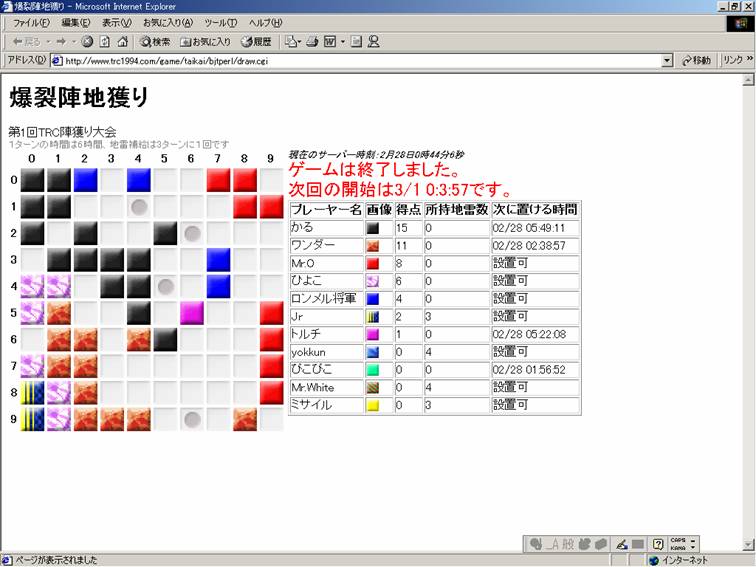
Task: Click the Refresh page icon
Action: click(104, 42)
